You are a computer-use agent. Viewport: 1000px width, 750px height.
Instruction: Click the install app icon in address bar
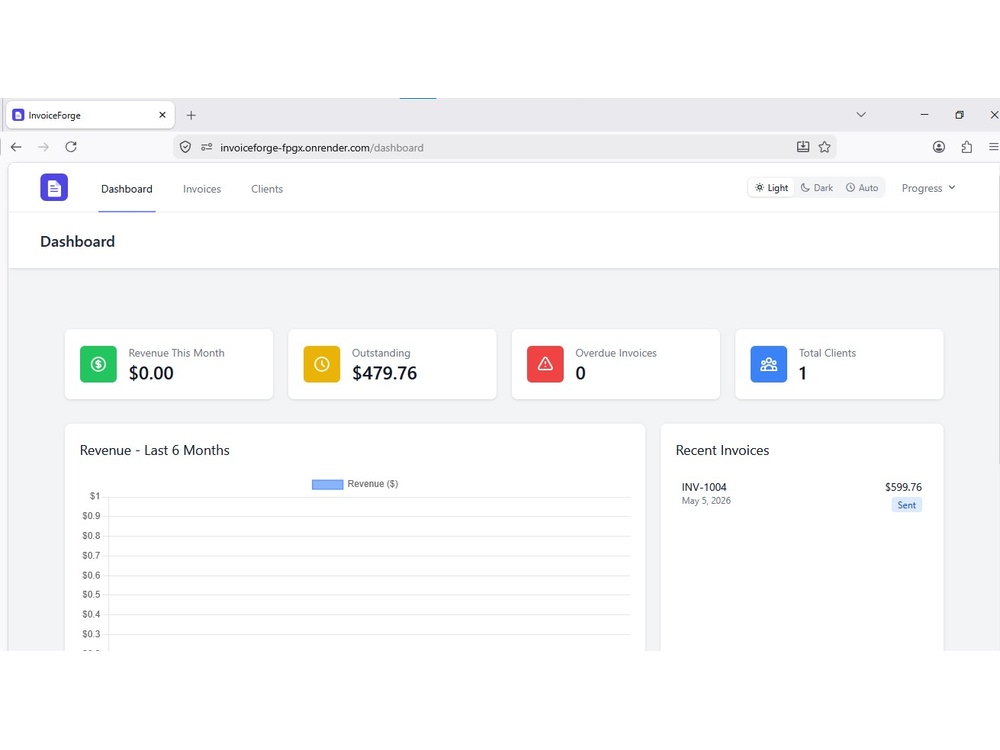(803, 147)
